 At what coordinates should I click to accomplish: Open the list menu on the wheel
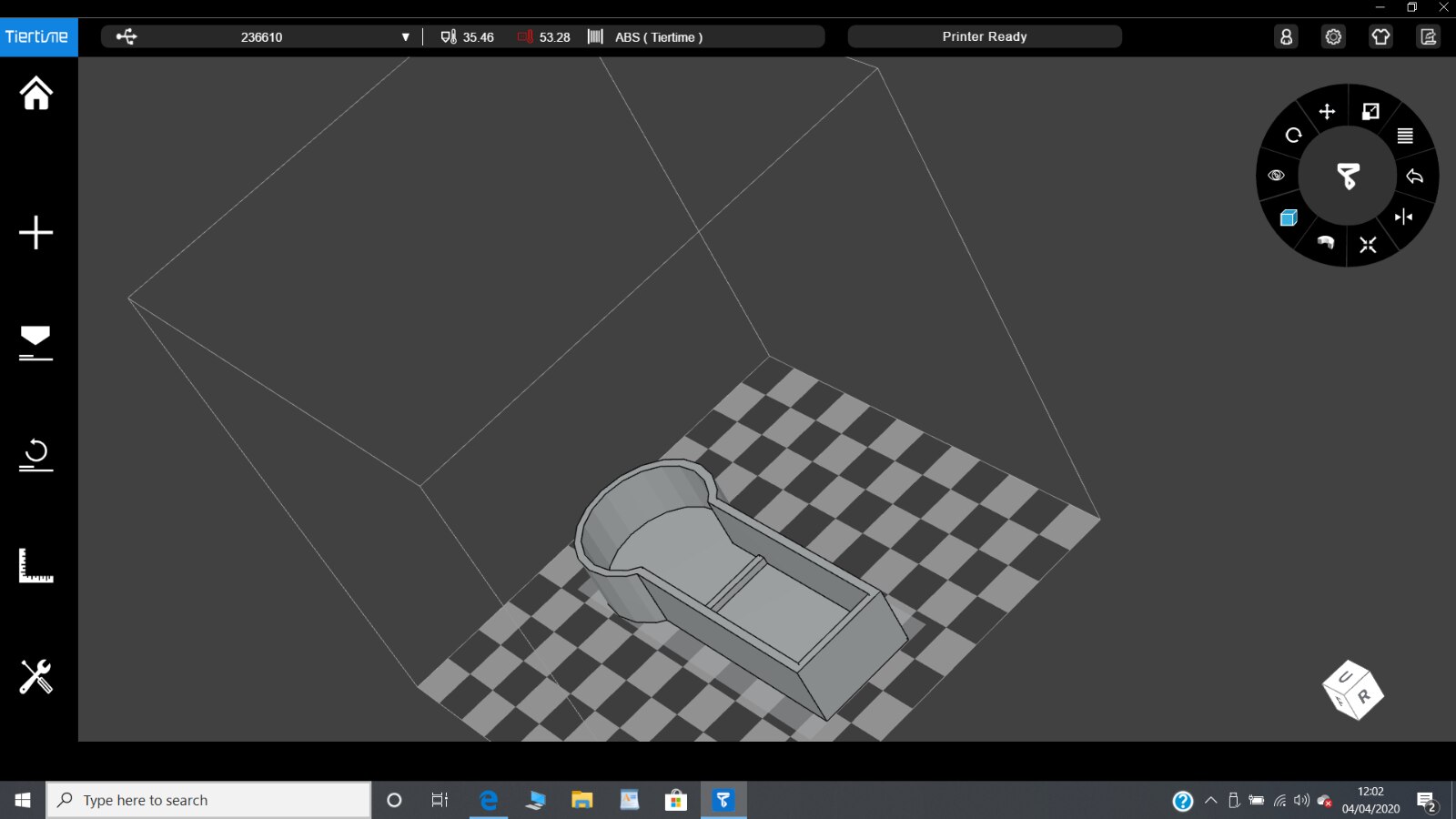click(x=1405, y=136)
